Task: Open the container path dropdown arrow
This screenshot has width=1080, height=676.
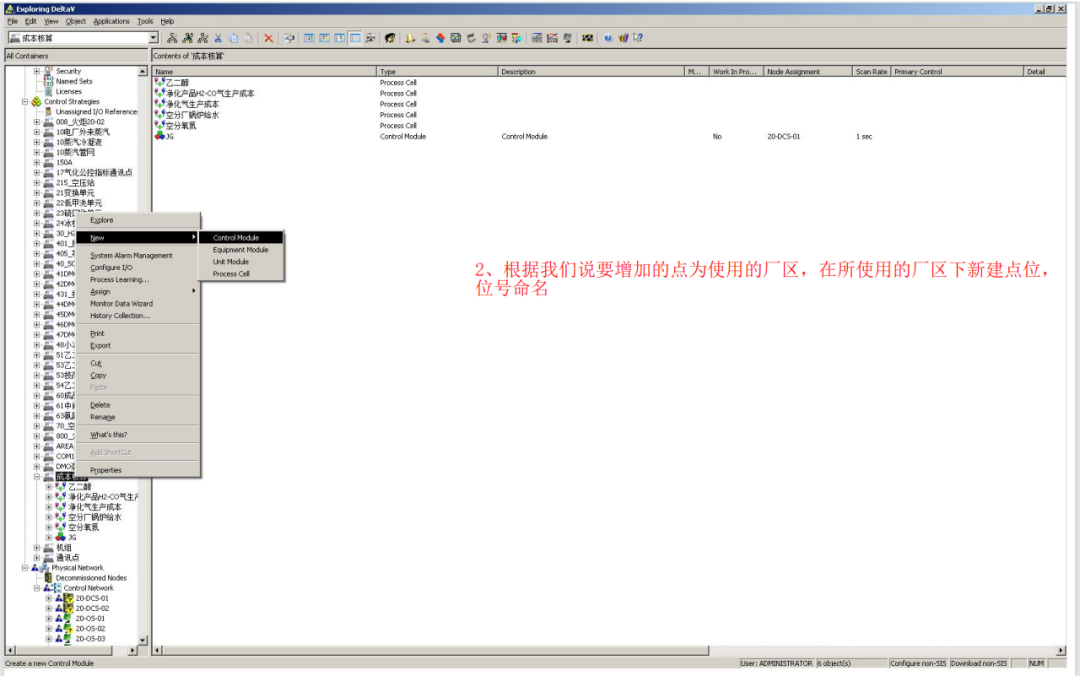Action: (153, 38)
